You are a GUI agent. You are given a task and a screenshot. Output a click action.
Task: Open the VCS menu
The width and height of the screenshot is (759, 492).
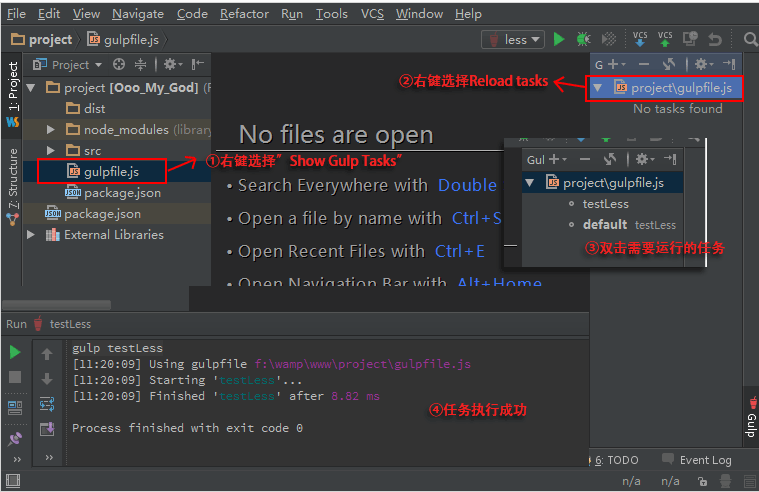pyautogui.click(x=372, y=14)
